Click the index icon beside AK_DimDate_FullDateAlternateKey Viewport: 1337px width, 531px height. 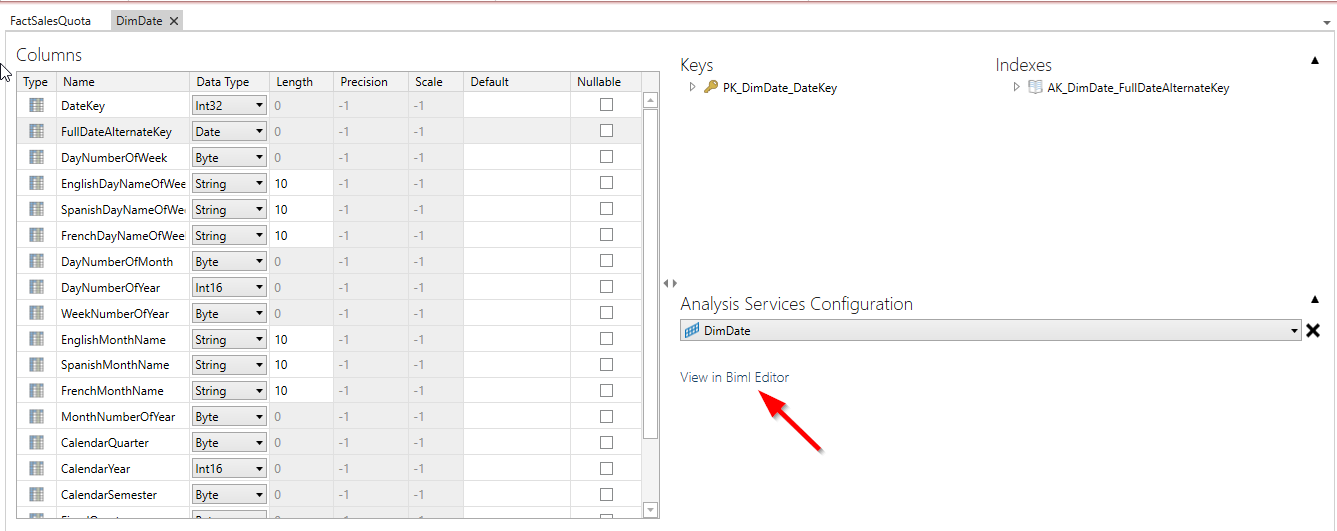[x=1035, y=88]
